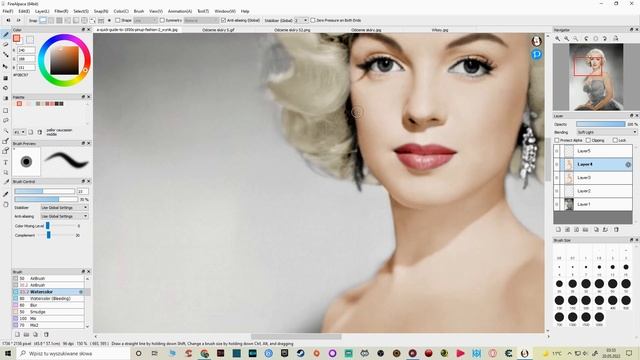Open the Layer menu
The width and height of the screenshot is (640, 360).
(42, 11)
